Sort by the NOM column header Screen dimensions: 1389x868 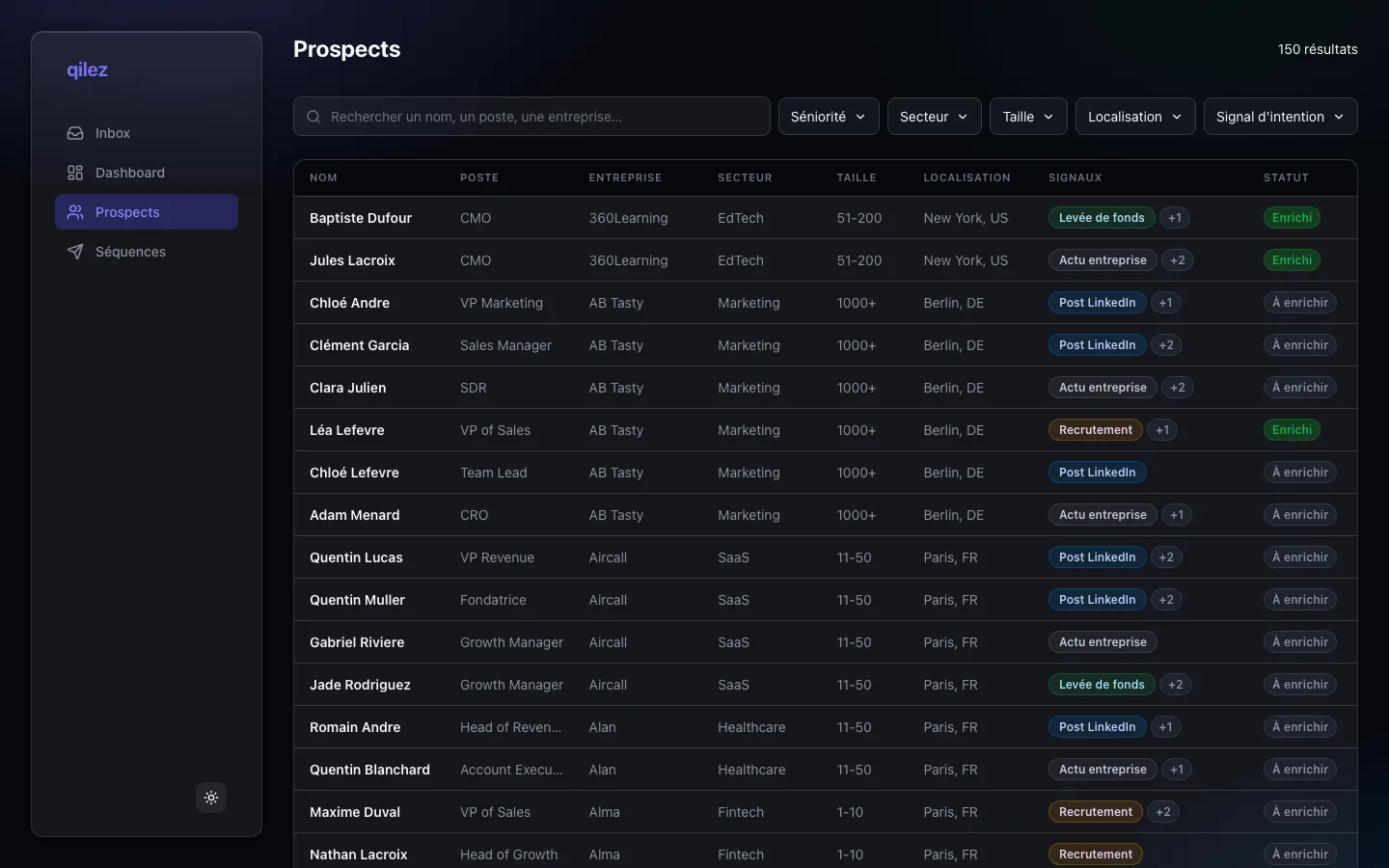click(323, 177)
